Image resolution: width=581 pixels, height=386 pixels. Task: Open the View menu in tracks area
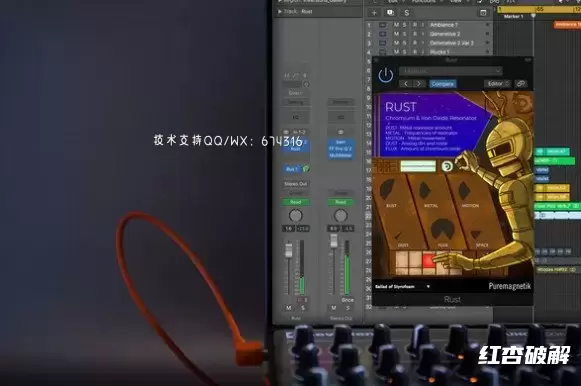[x=455, y=1]
